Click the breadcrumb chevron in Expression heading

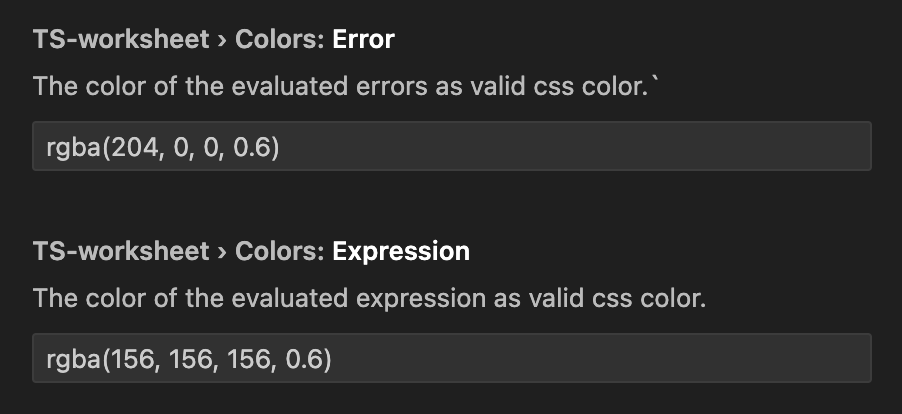220,252
